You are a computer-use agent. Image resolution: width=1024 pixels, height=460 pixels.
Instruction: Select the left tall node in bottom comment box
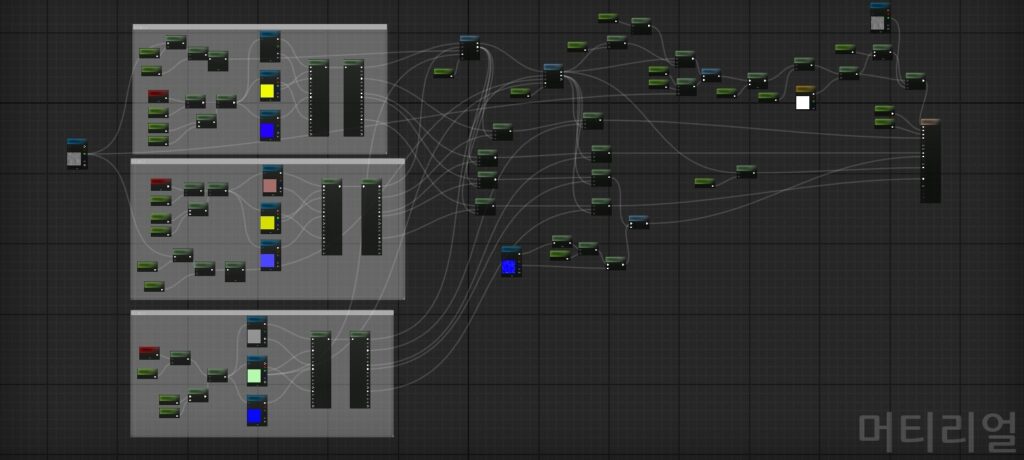point(321,370)
